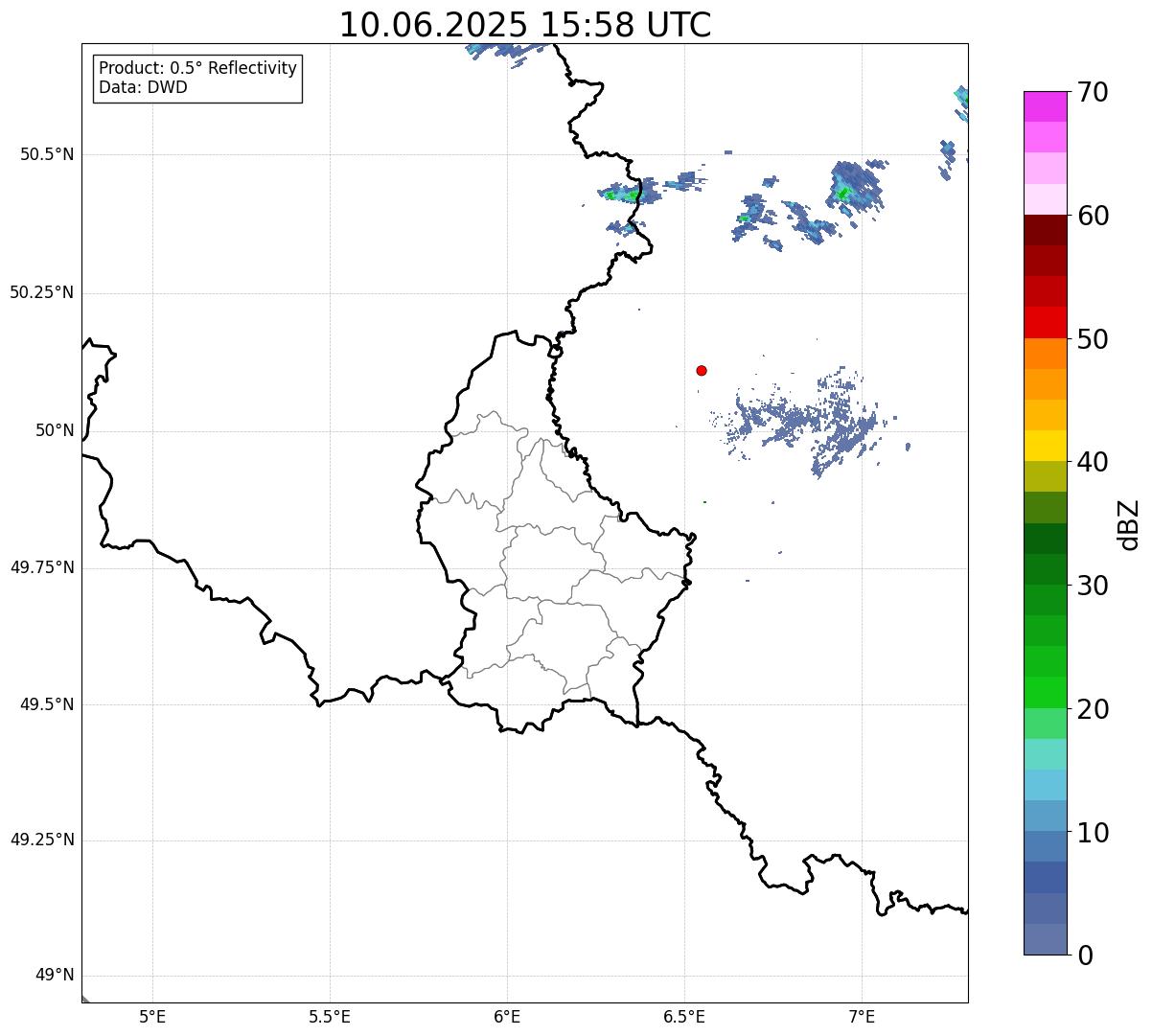Viewport: 1152px width, 1036px height.
Task: Click the latitude label 49.75°N
Action: coord(41,567)
